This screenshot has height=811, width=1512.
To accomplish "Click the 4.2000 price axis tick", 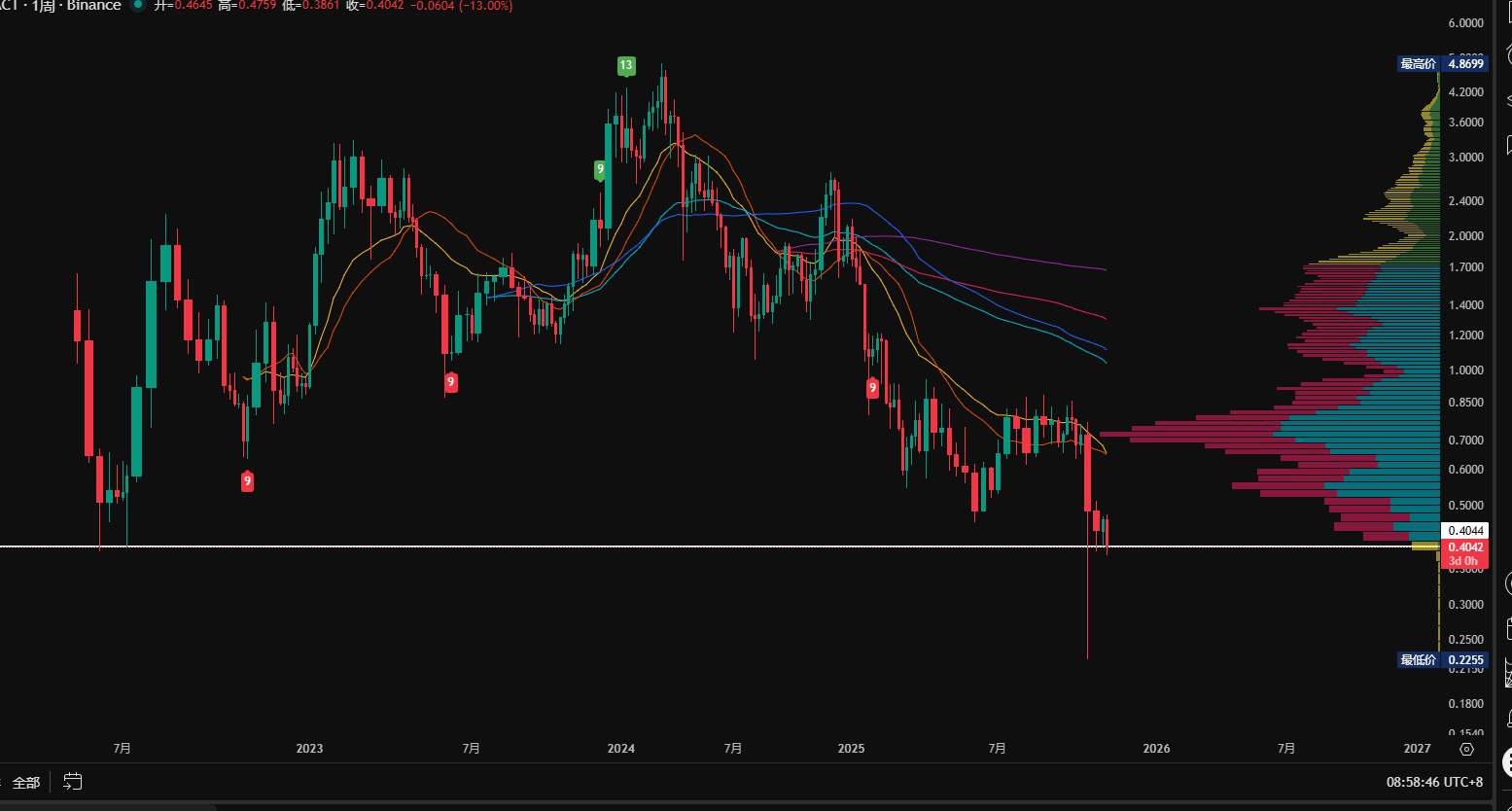I will pos(1467,91).
